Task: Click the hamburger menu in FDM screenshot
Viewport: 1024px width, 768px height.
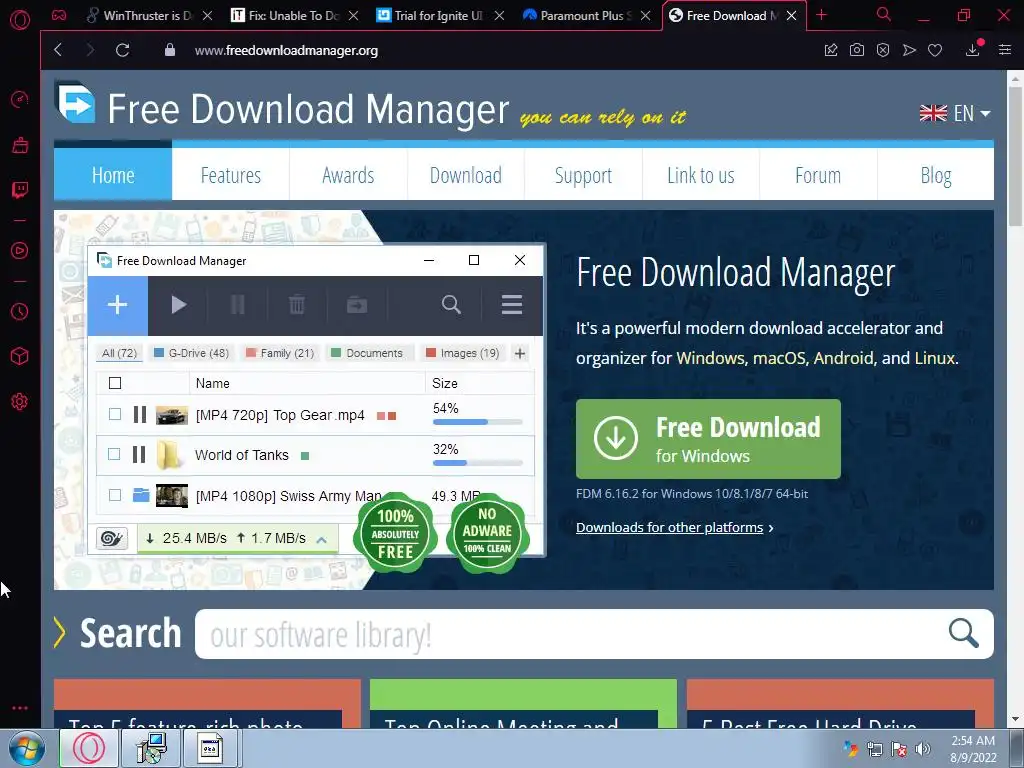Action: pyautogui.click(x=511, y=305)
